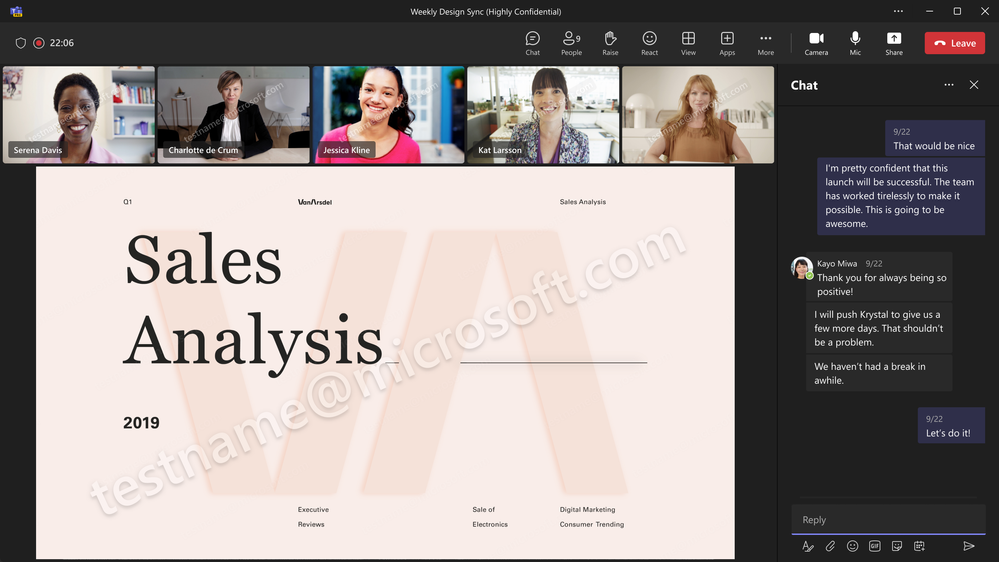Image resolution: width=999 pixels, height=562 pixels.
Task: Show the People participants list
Action: pyautogui.click(x=571, y=43)
